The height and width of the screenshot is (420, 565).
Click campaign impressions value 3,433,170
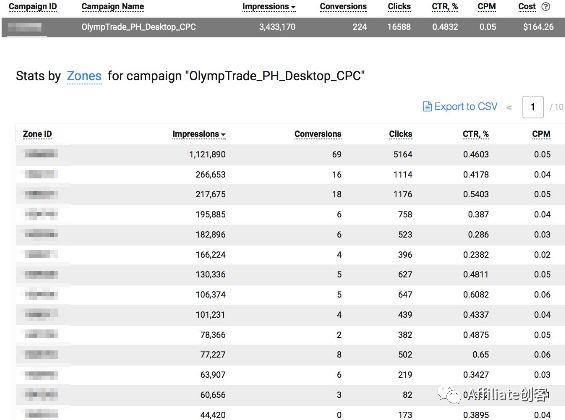tap(277, 27)
